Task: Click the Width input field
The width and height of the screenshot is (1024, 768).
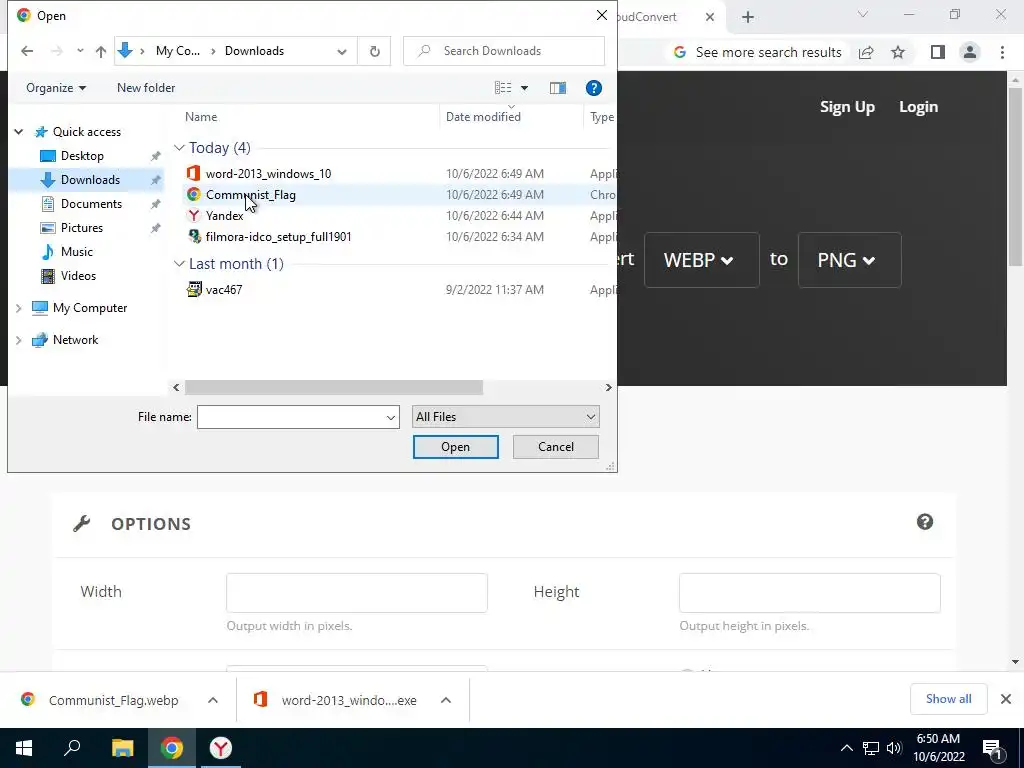Action: (x=357, y=593)
